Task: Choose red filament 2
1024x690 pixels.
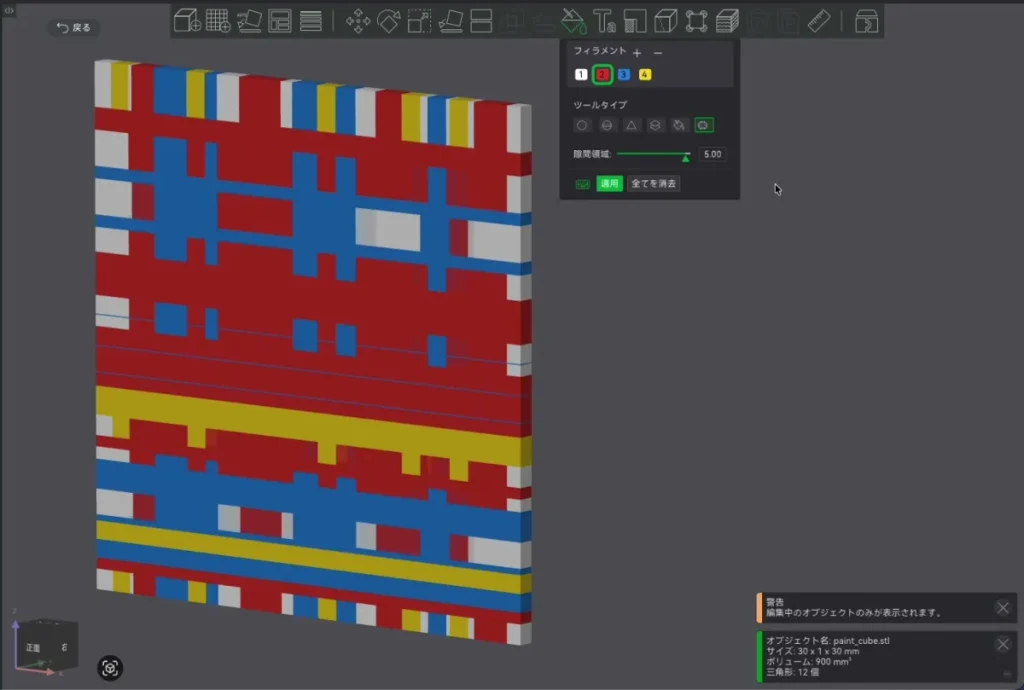Action: coord(602,74)
